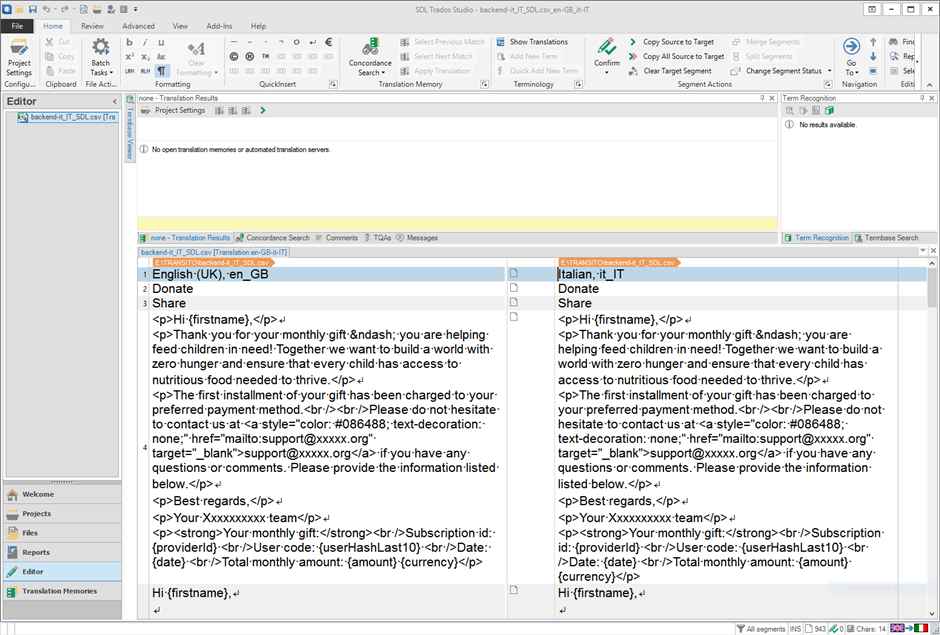Expand the Confirm dropdown arrow
The width and height of the screenshot is (940, 635).
[607, 73]
